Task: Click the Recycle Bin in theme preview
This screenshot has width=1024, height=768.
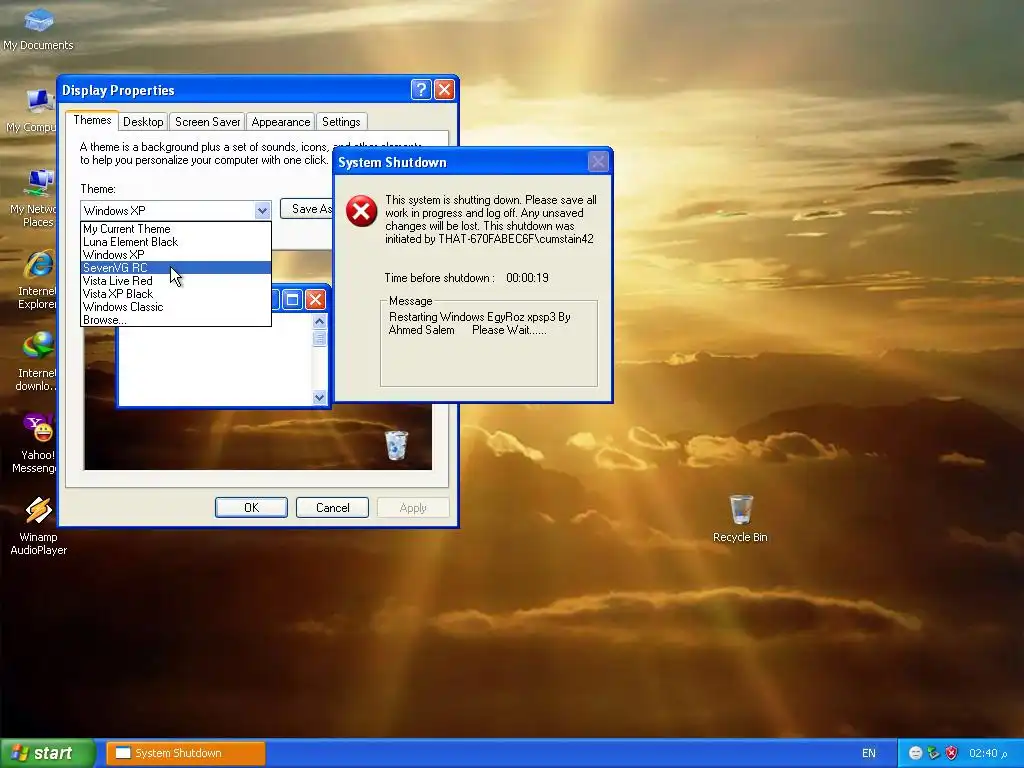Action: (396, 445)
